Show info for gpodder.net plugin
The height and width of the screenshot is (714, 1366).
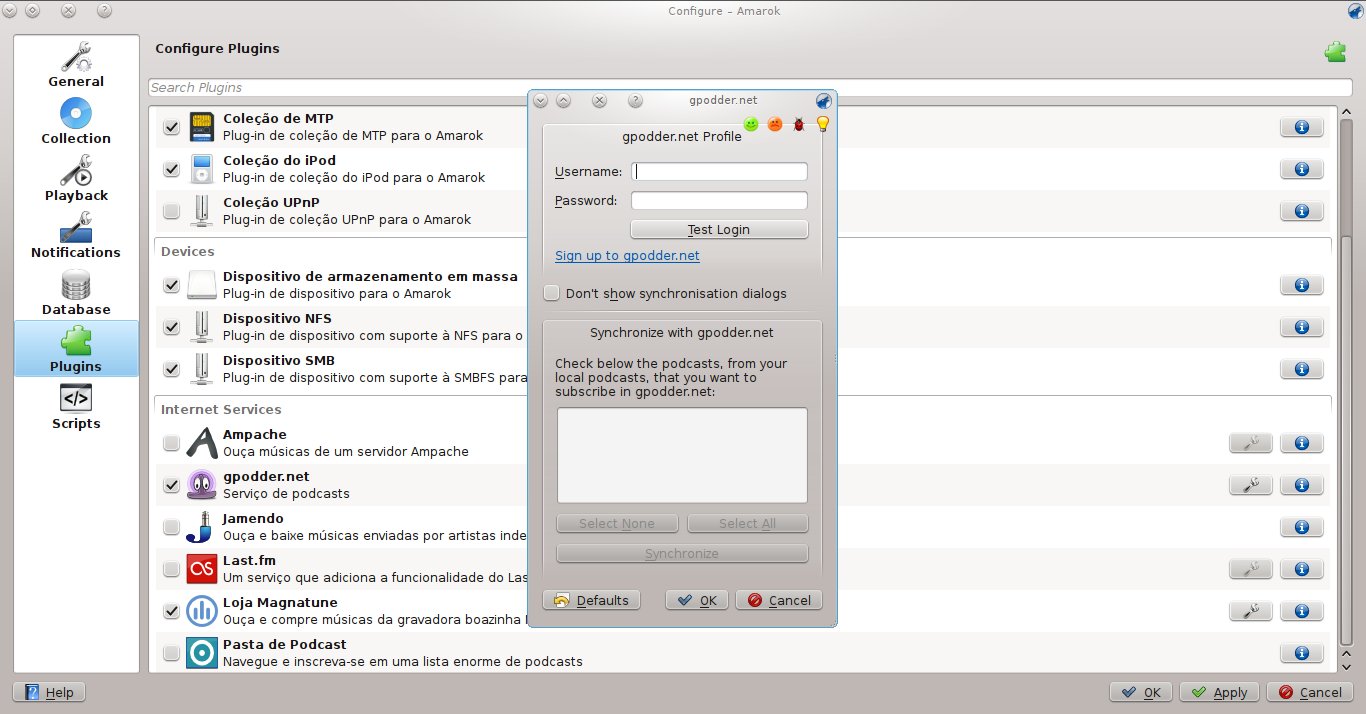coord(1302,485)
